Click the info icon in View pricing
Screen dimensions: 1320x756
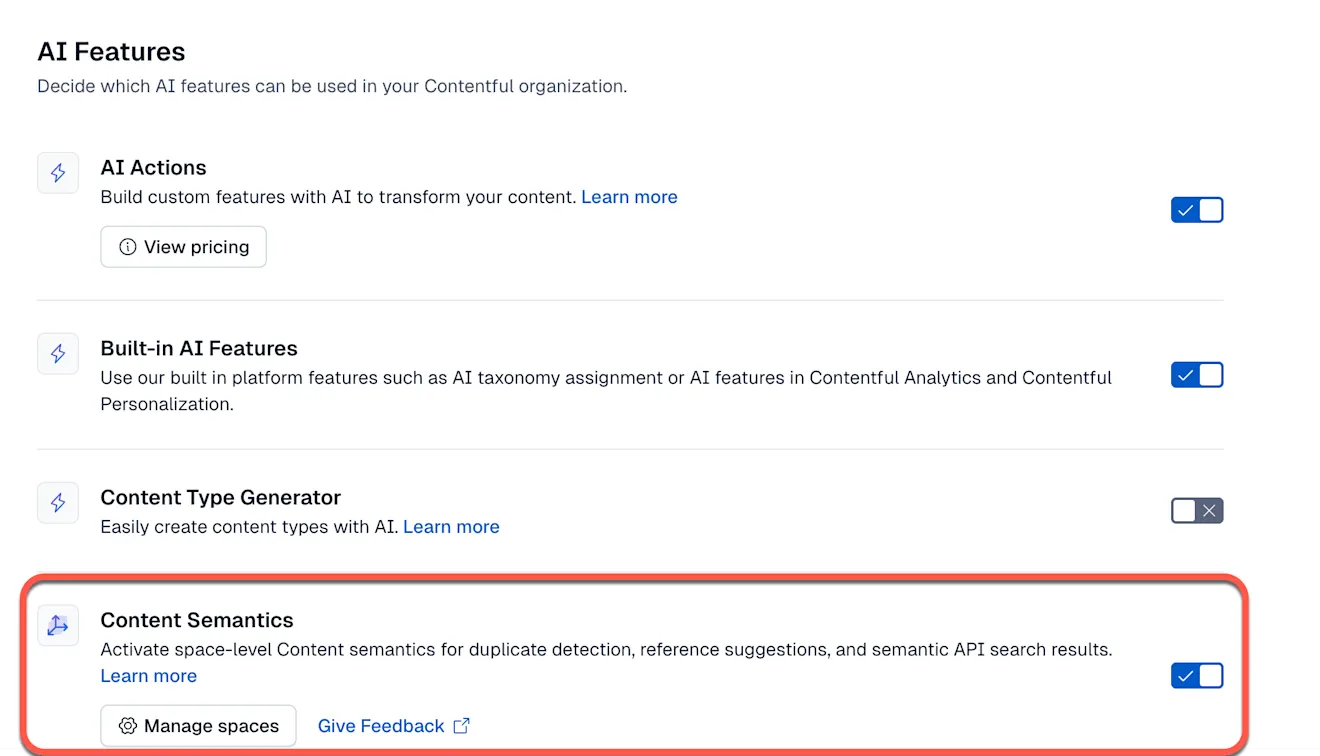pos(127,247)
